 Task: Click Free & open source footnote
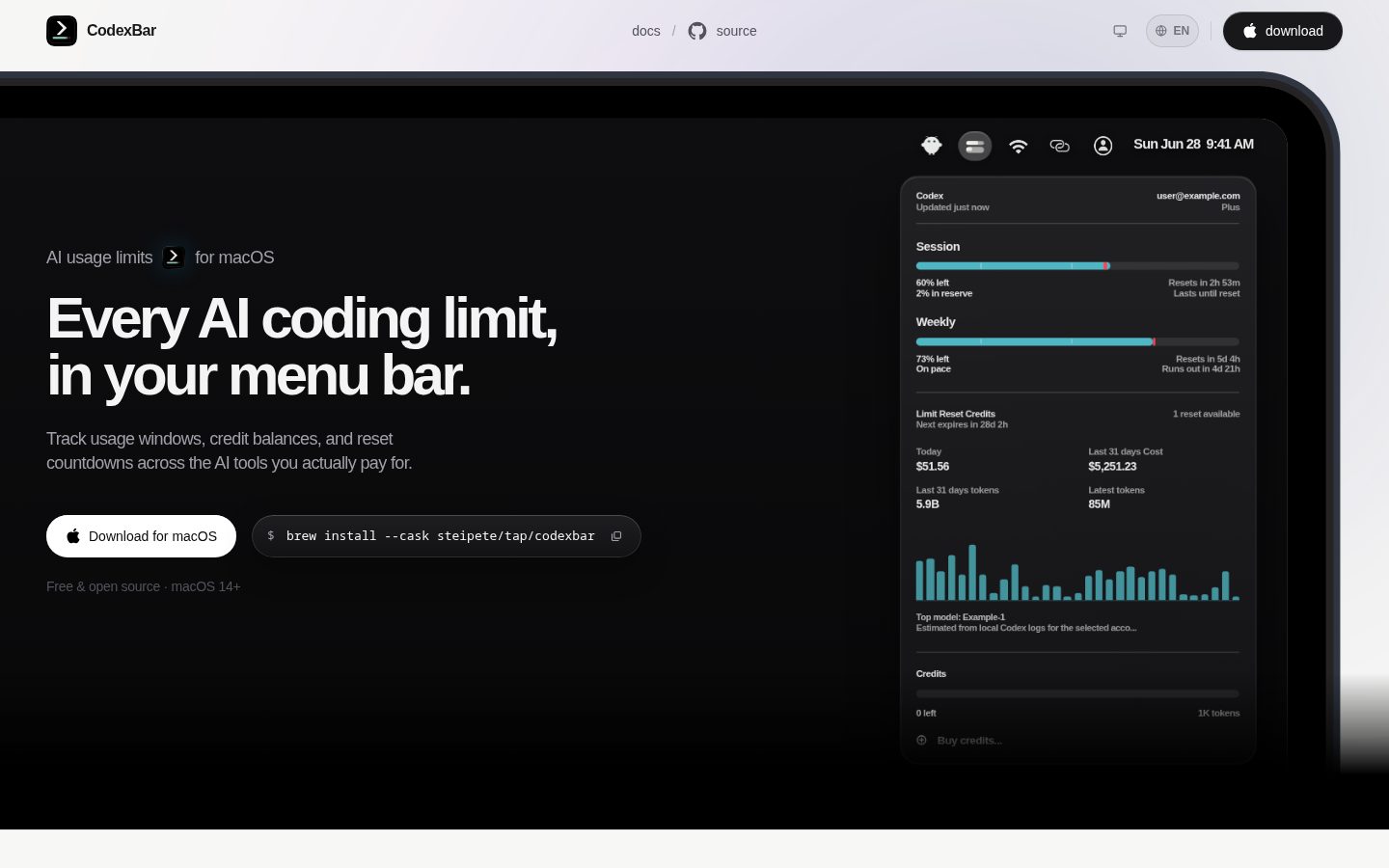(x=143, y=586)
